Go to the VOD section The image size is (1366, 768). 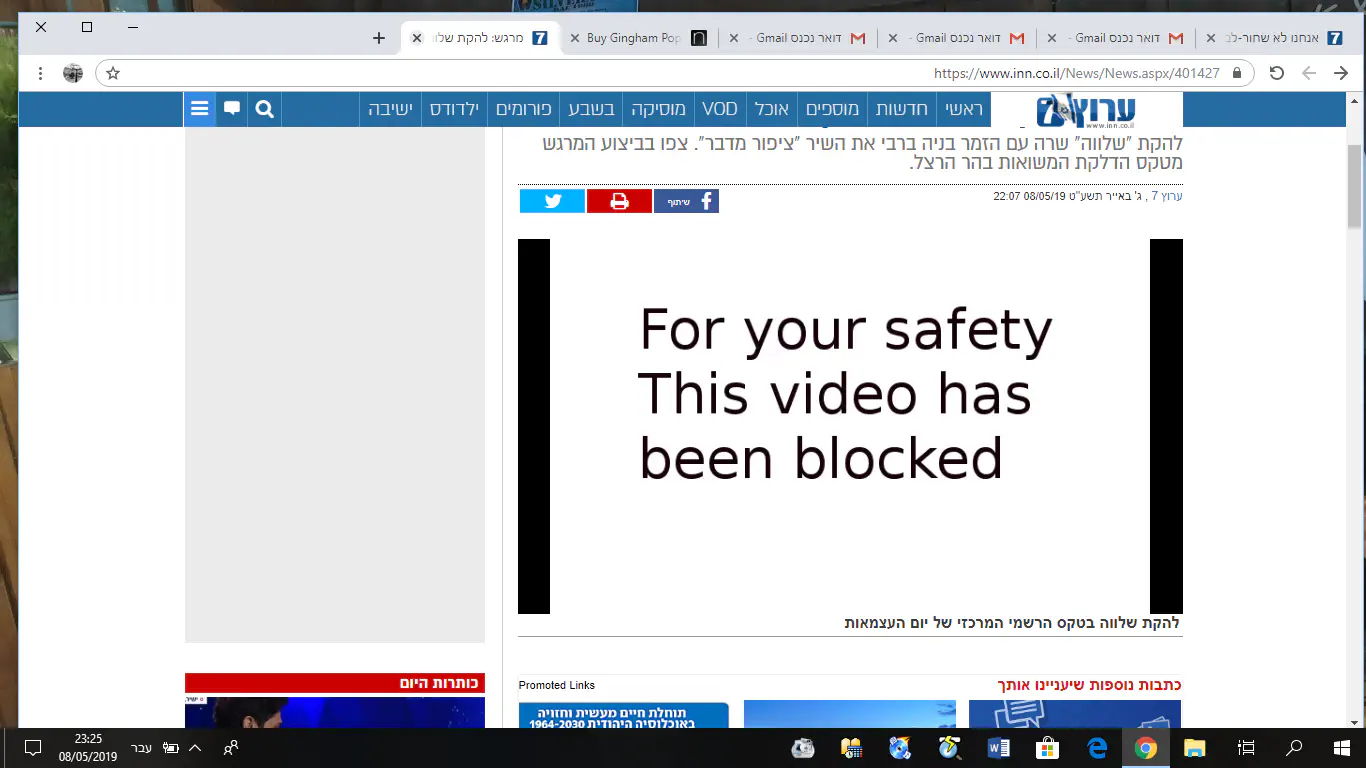719,109
